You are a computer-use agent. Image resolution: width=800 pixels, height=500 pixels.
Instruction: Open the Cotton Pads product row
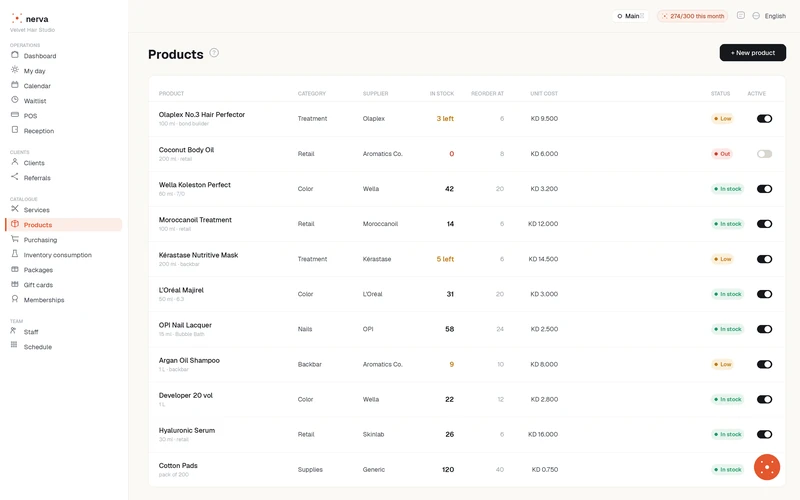coord(467,469)
